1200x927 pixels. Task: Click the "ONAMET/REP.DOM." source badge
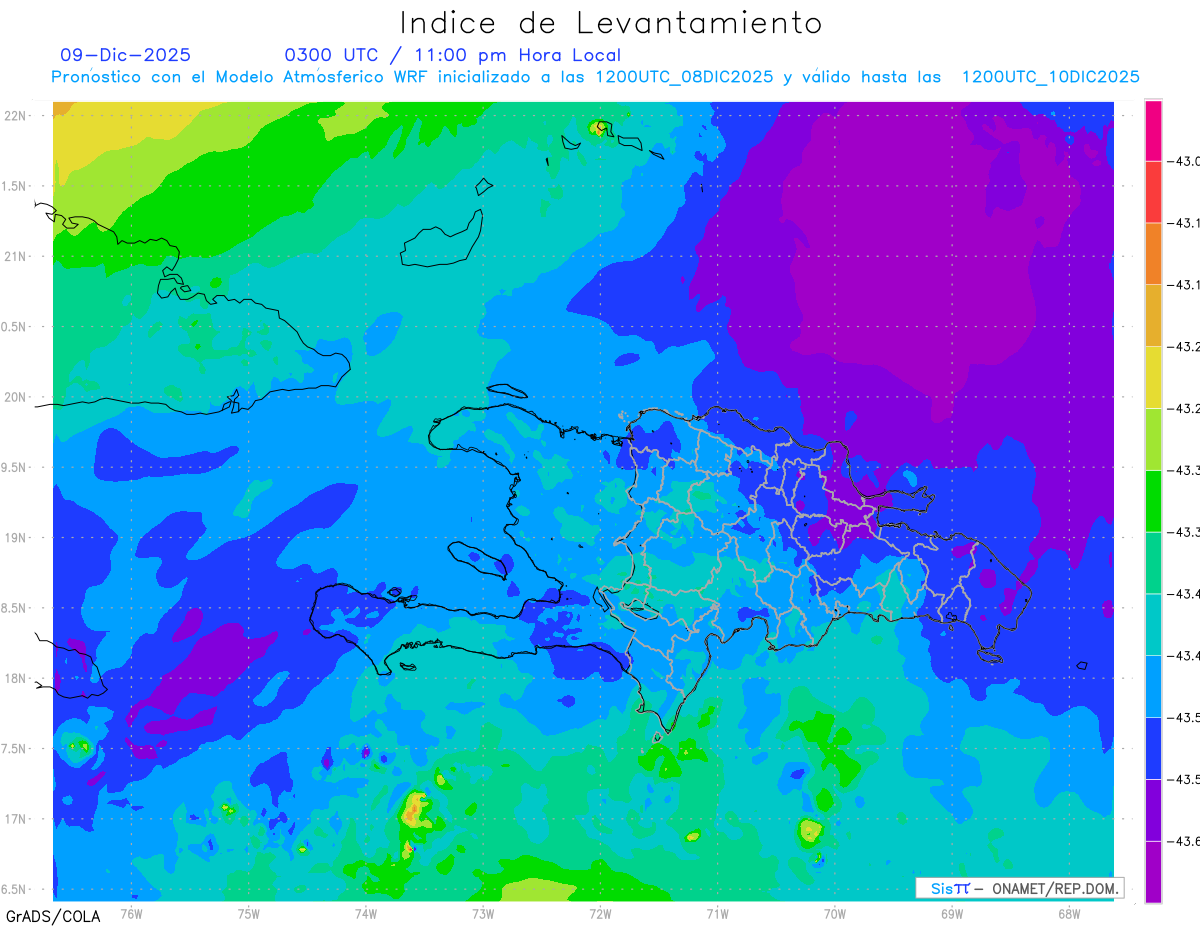(x=1054, y=888)
